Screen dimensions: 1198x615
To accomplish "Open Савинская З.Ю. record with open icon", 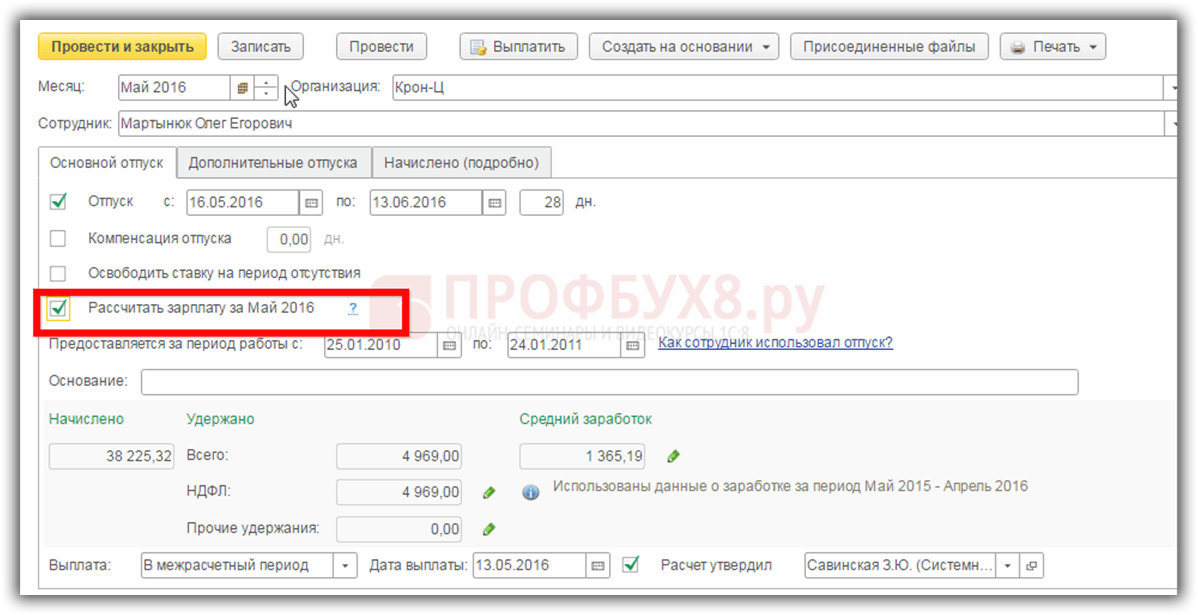I will [x=1032, y=566].
